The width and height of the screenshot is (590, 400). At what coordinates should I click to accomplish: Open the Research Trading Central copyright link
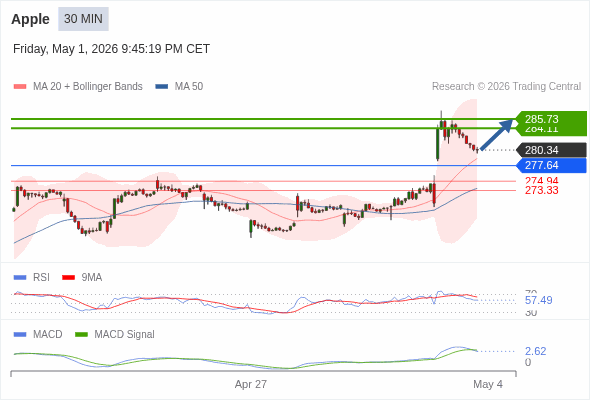[506, 87]
